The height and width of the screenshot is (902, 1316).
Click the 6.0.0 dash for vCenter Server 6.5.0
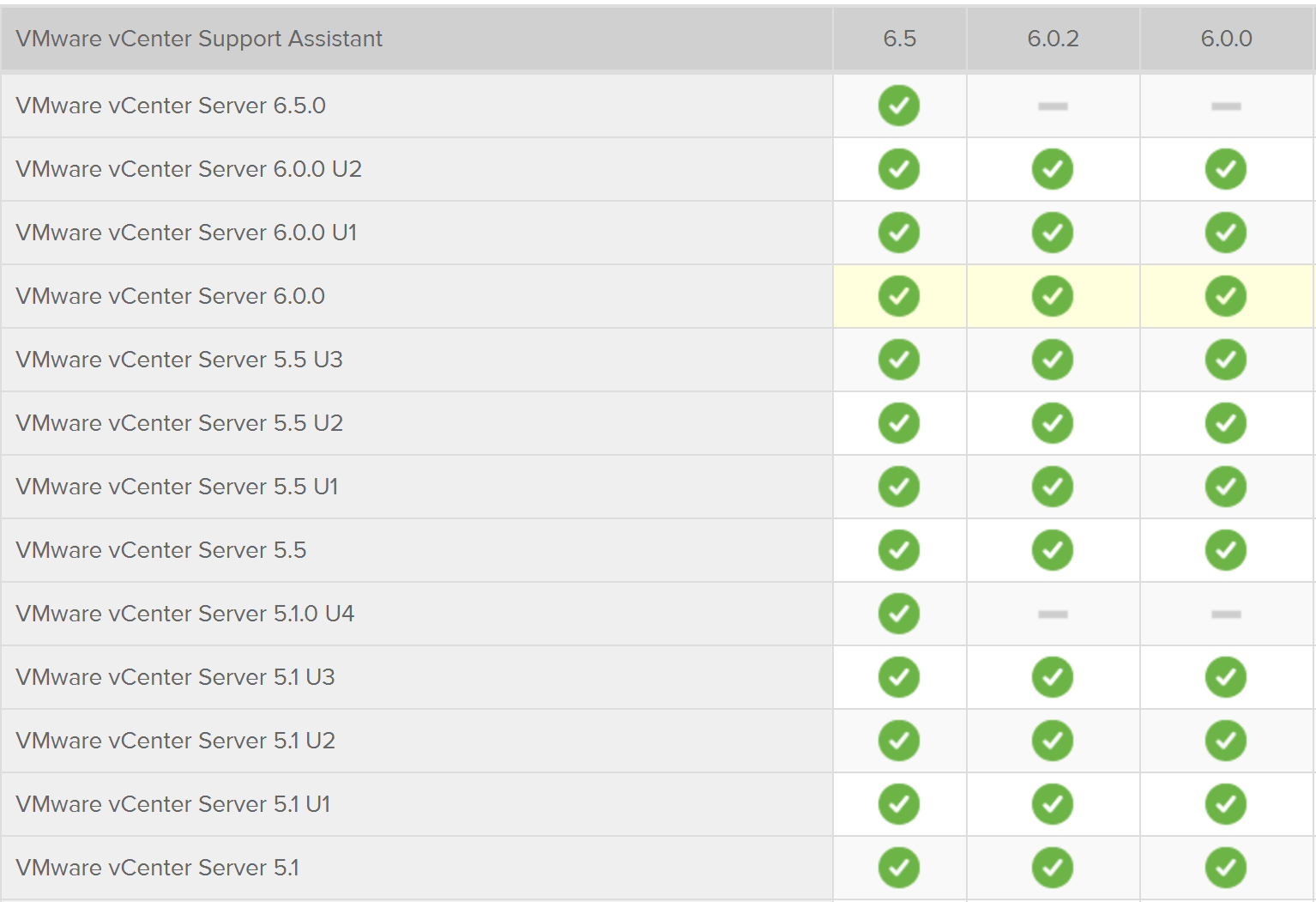(x=1226, y=106)
